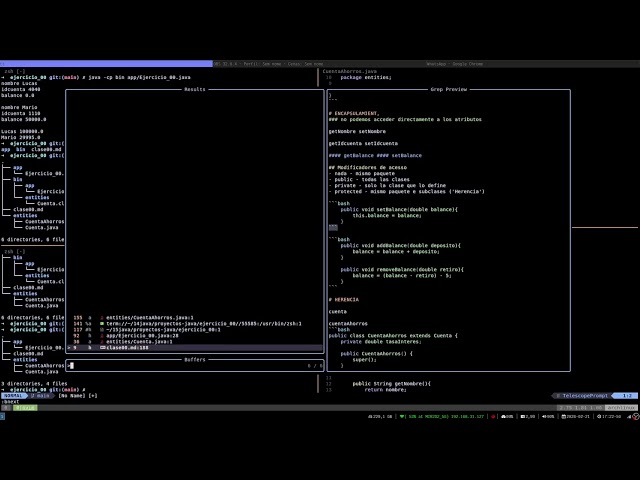Select entities/CuentaAhorros.java buffer in Results list
Viewport: 640px width, 480px height.
(x=138, y=317)
